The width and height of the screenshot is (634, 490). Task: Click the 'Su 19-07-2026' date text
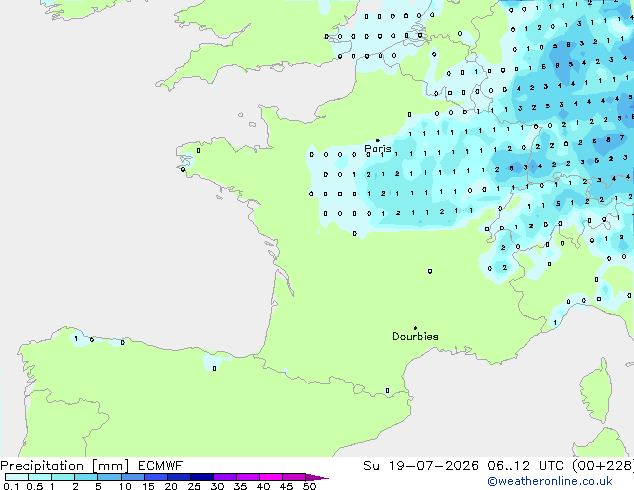[x=421, y=466]
